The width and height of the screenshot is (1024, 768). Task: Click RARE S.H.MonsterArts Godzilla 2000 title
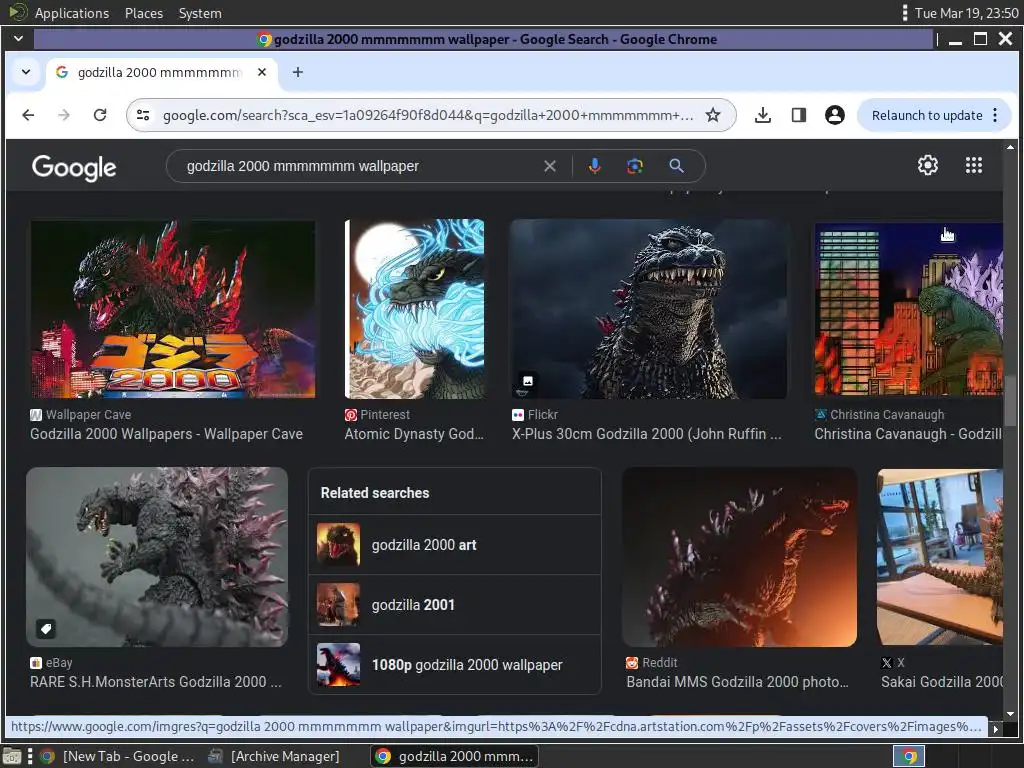(x=156, y=682)
